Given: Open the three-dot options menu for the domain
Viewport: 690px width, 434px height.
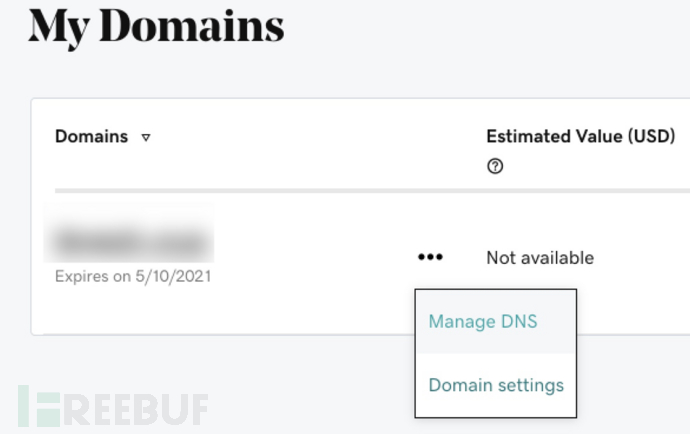Looking at the screenshot, I should [x=430, y=257].
